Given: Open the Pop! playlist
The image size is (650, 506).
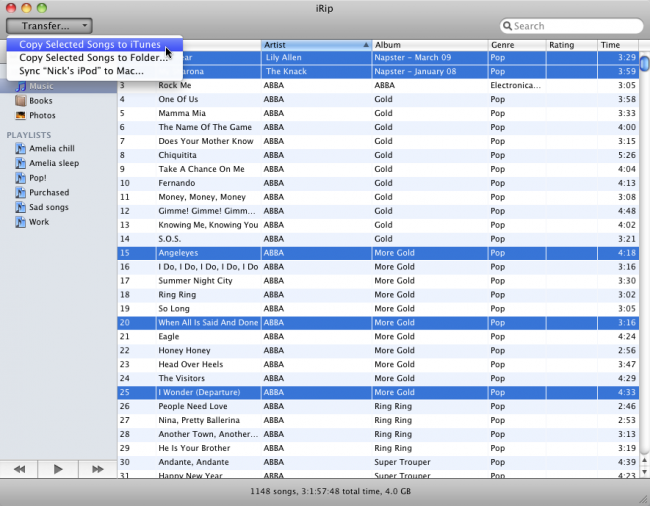Looking at the screenshot, I should [38, 178].
